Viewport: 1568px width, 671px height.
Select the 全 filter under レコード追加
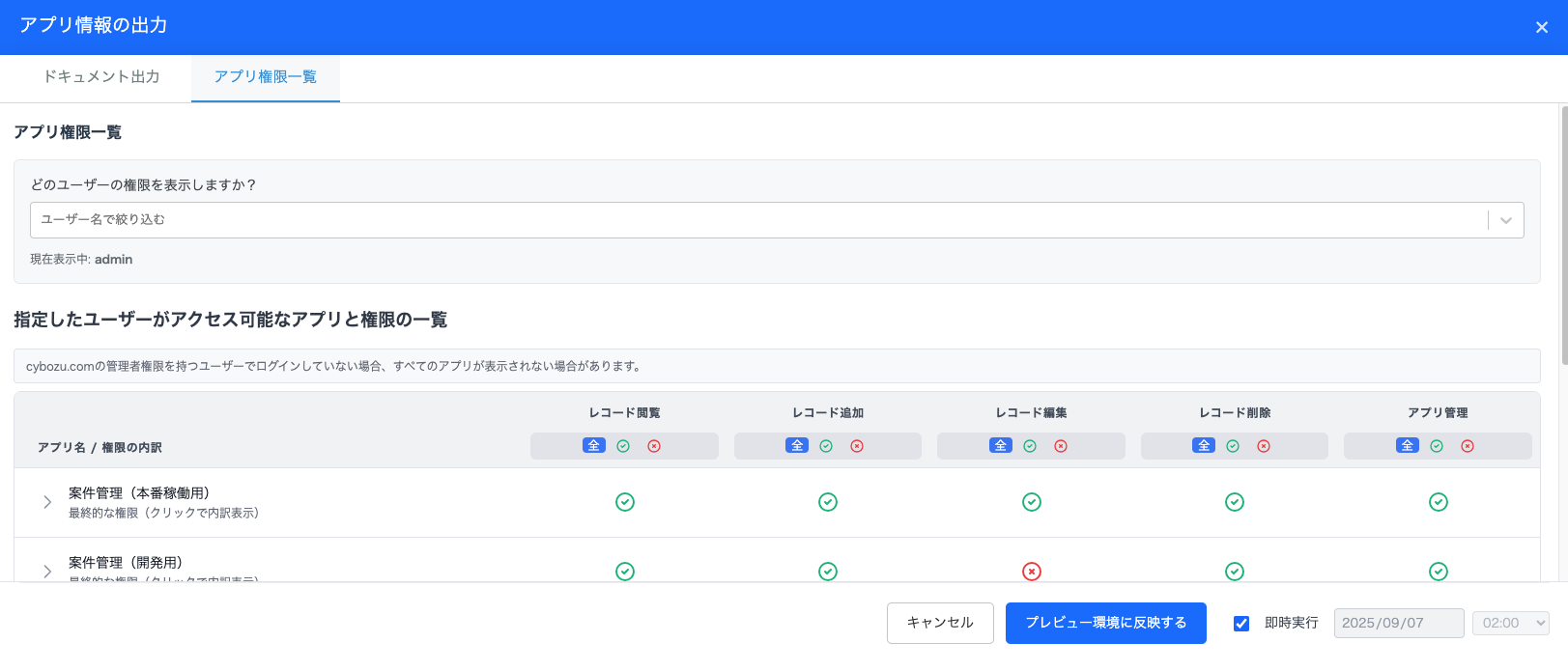[797, 446]
